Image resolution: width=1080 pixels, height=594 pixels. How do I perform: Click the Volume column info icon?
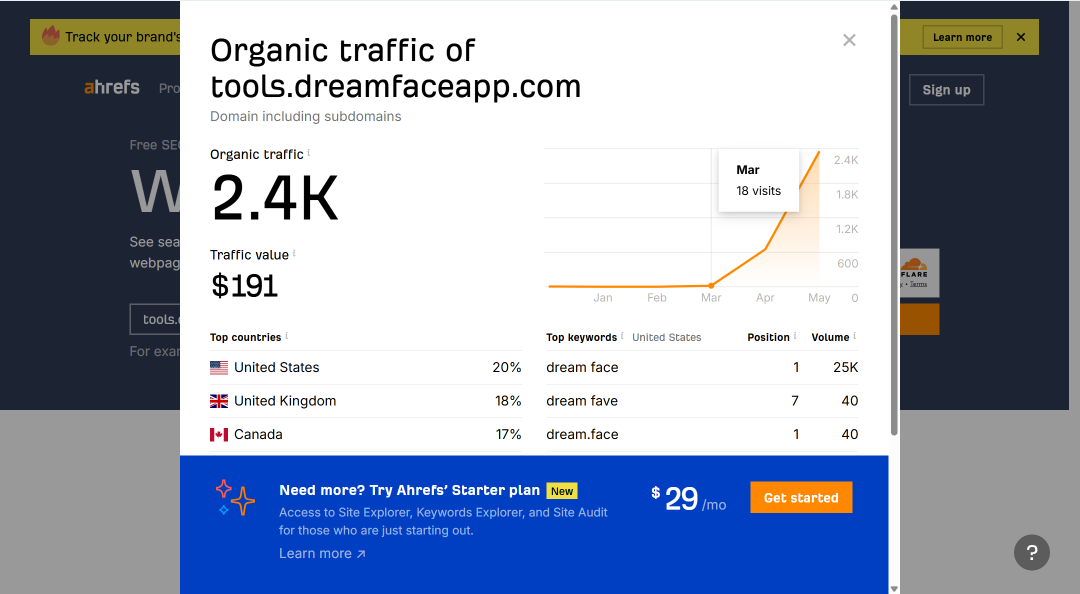coord(855,336)
